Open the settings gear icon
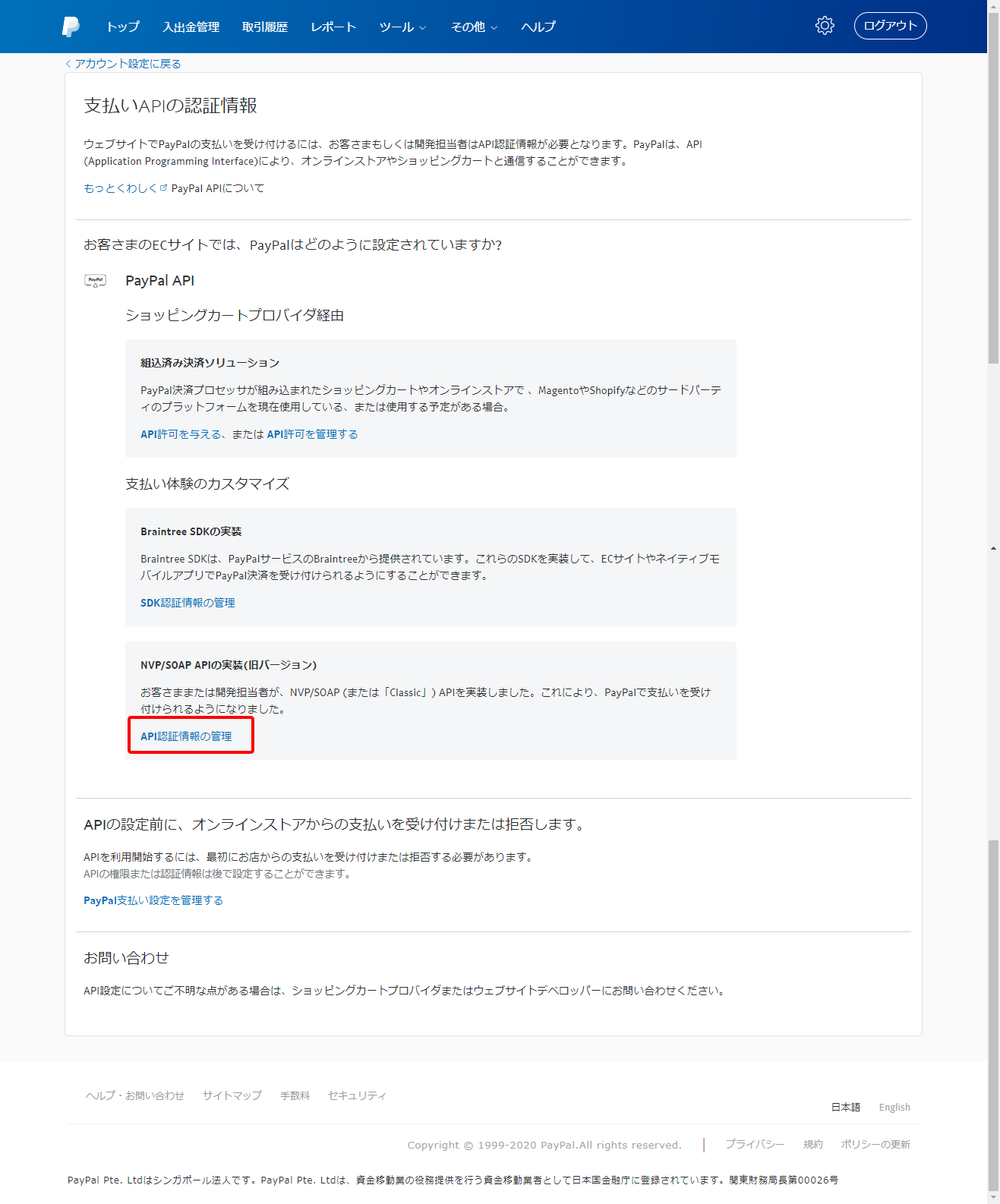This screenshot has width=1000, height=1204. [825, 26]
